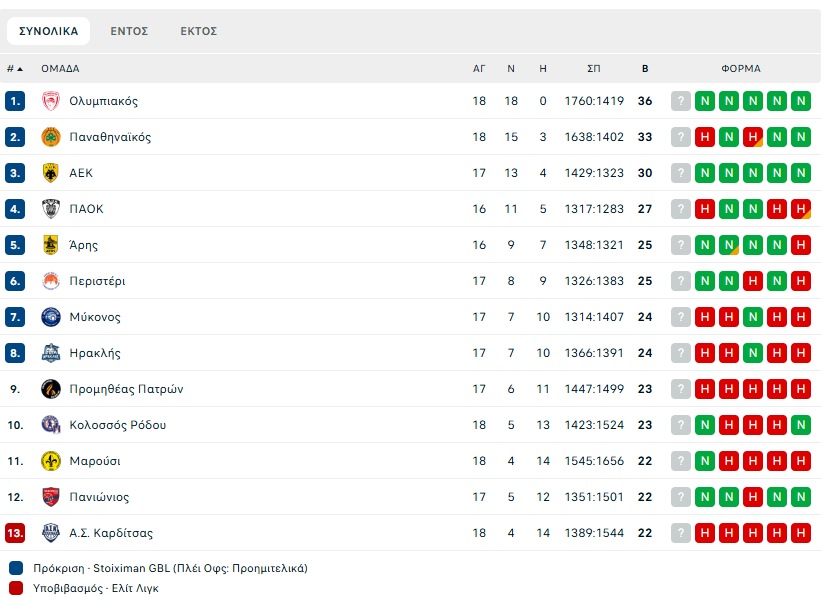Click the Μαρούσι yellow team logo
This screenshot has height=612, width=825.
pos(51,461)
